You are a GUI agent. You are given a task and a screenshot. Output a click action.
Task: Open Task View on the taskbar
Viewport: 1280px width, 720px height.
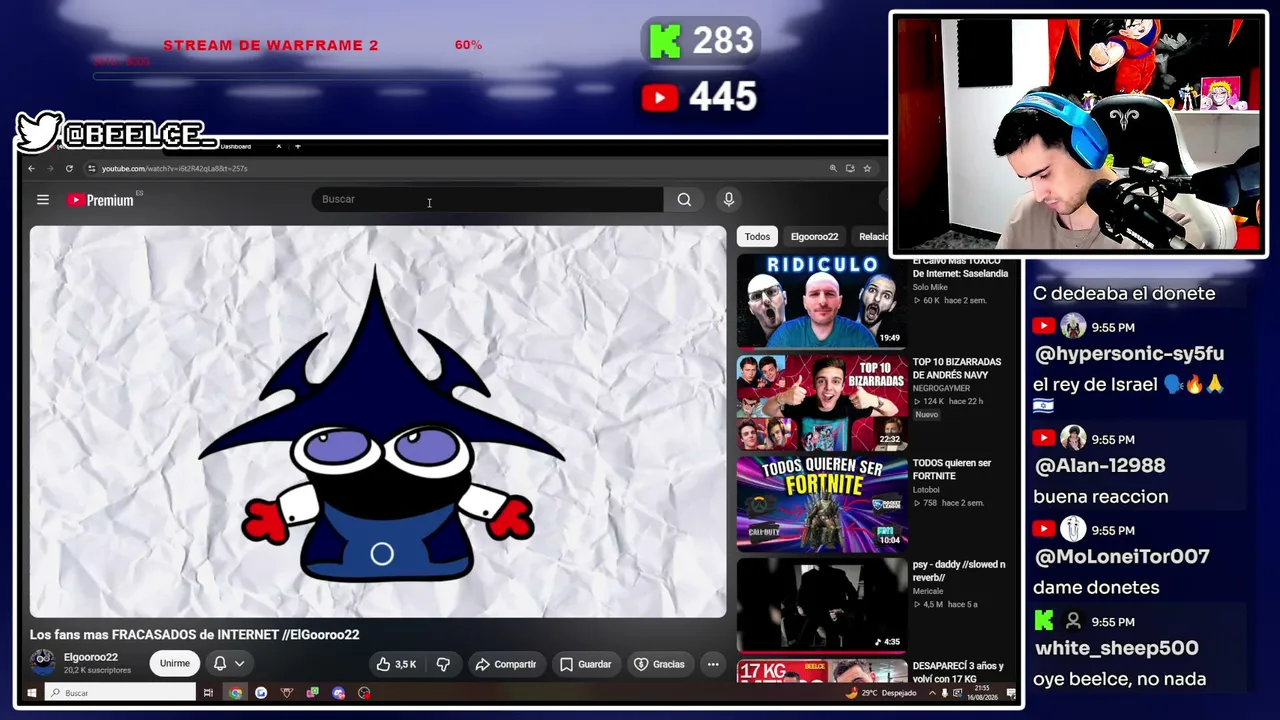[x=208, y=693]
